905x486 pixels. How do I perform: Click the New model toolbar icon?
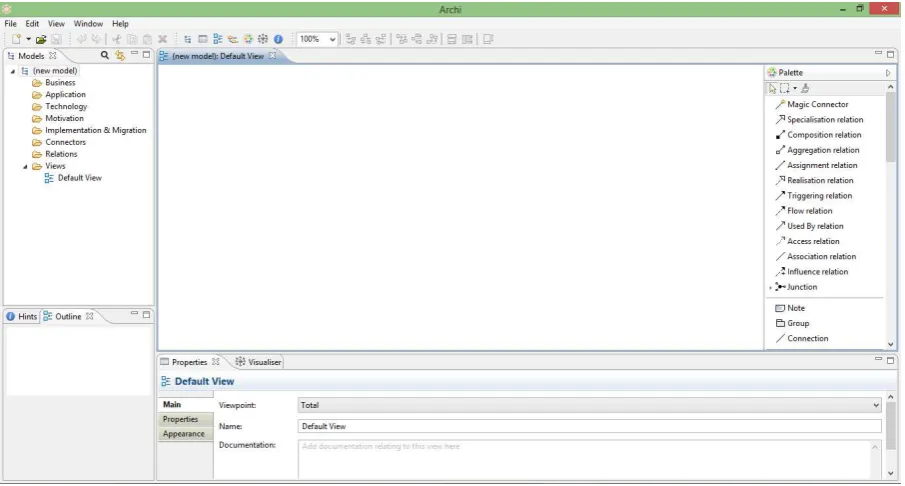[16, 39]
